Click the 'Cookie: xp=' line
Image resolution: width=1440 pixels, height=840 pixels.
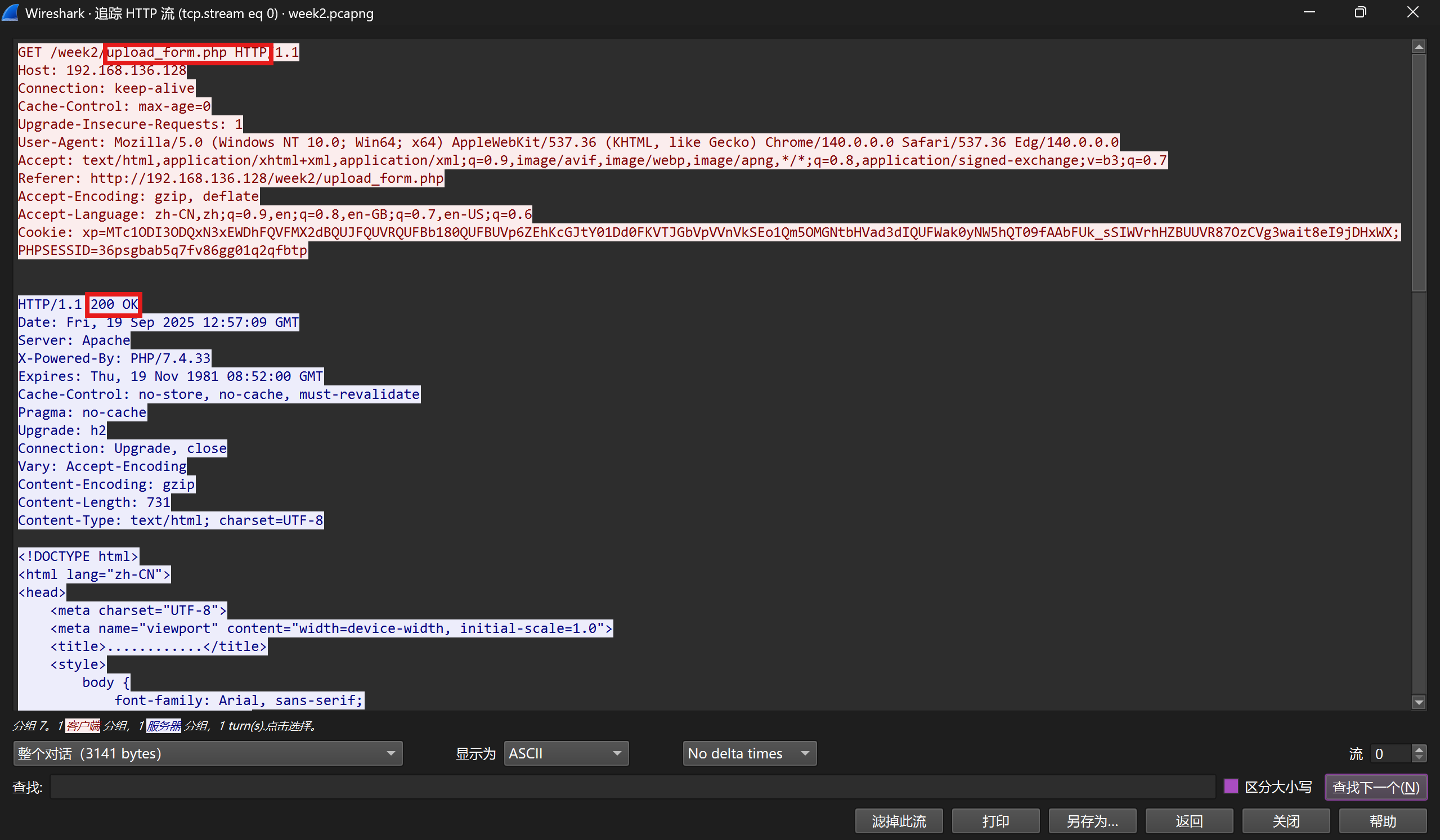(708, 232)
